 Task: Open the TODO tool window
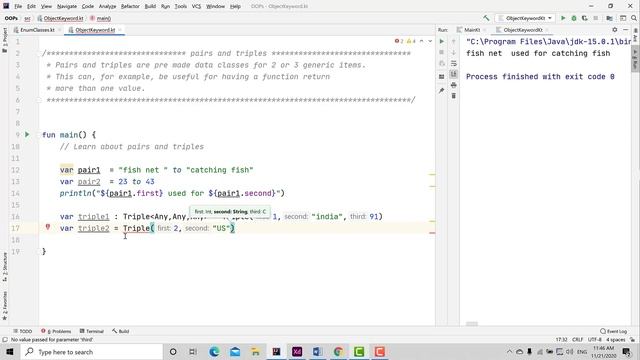[x=23, y=331]
